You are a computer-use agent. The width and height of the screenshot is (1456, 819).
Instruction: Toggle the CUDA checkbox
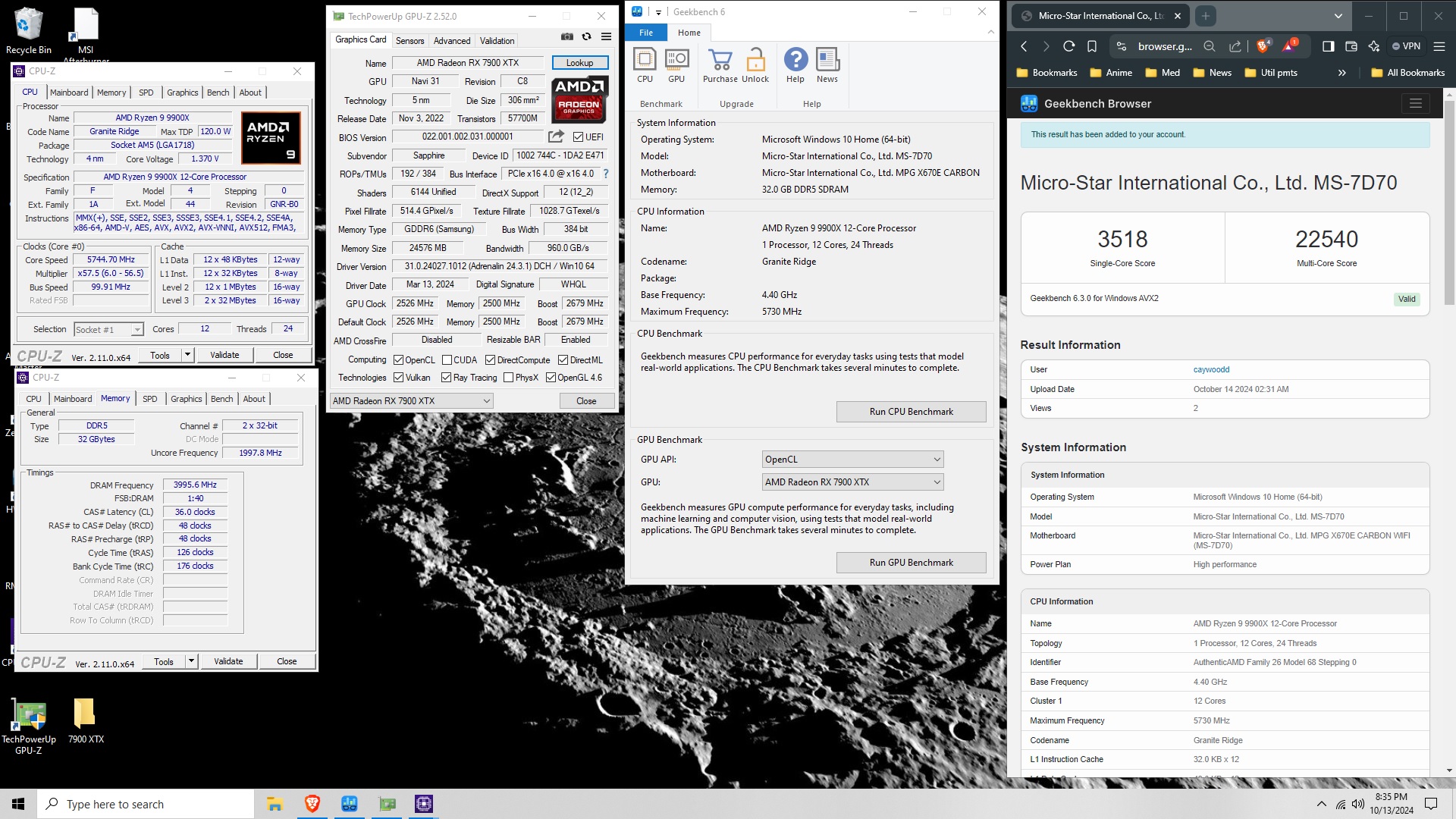point(447,360)
